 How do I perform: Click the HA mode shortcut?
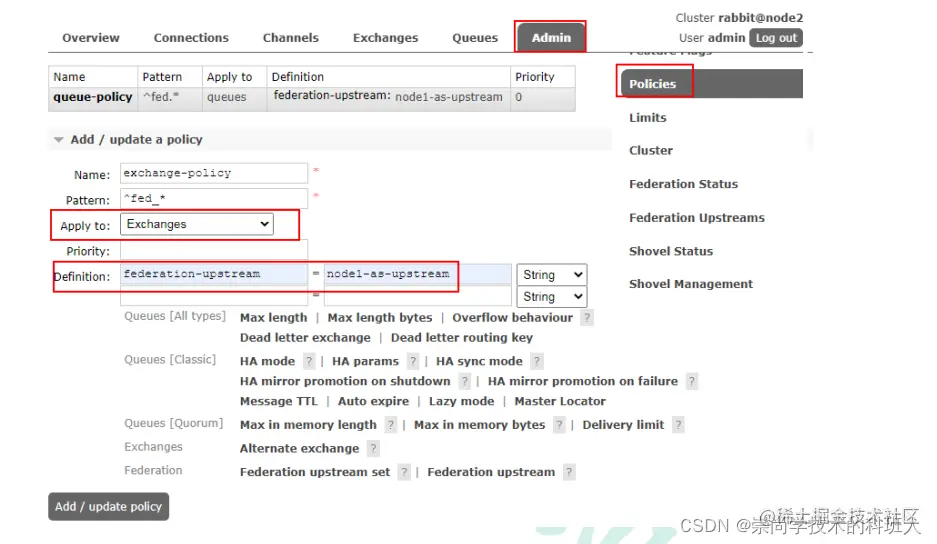(267, 361)
